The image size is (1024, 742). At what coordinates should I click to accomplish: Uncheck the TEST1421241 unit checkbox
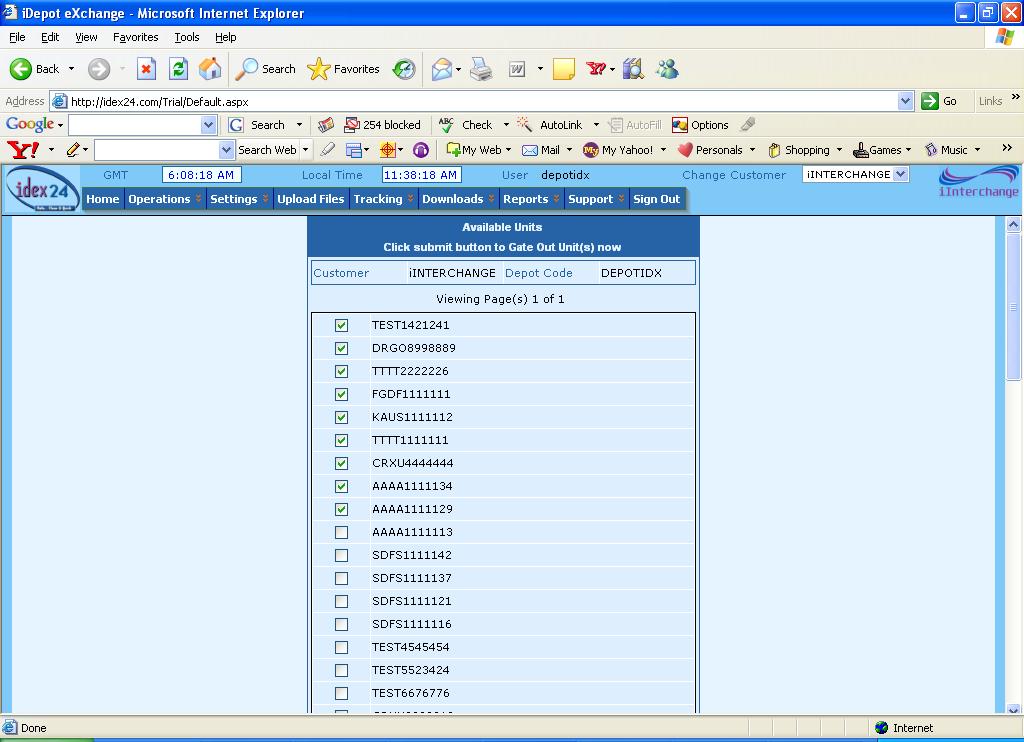click(341, 325)
